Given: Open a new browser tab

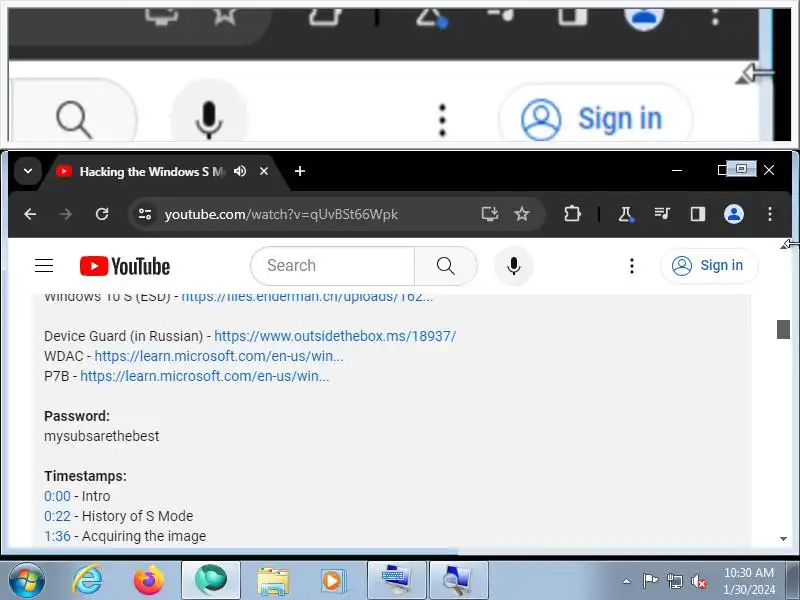Looking at the screenshot, I should pyautogui.click(x=300, y=171).
